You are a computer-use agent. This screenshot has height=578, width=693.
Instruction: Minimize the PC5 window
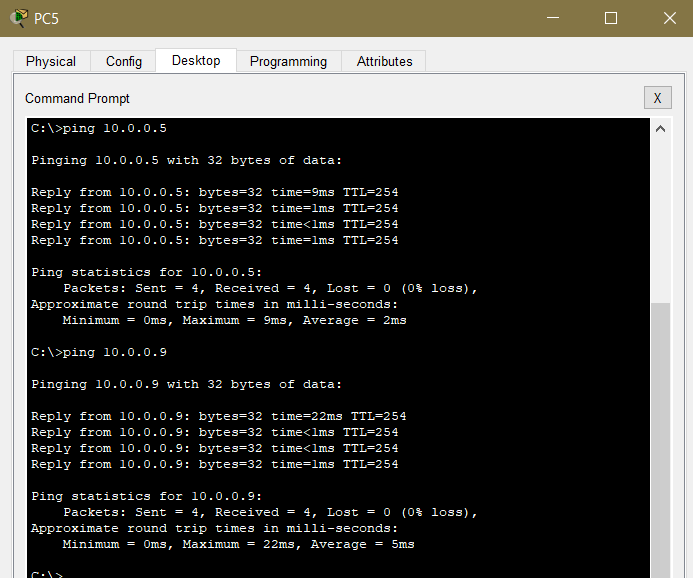click(553, 18)
